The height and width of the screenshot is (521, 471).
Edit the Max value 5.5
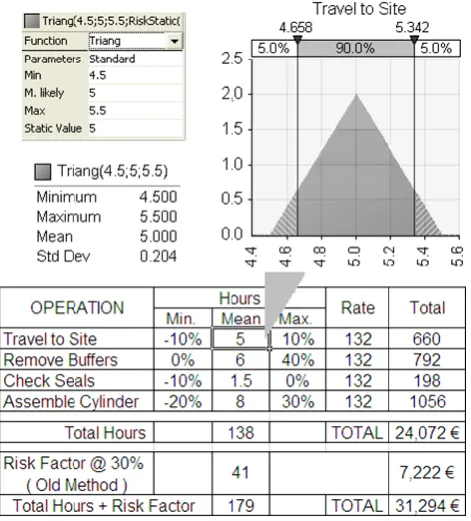(136, 111)
